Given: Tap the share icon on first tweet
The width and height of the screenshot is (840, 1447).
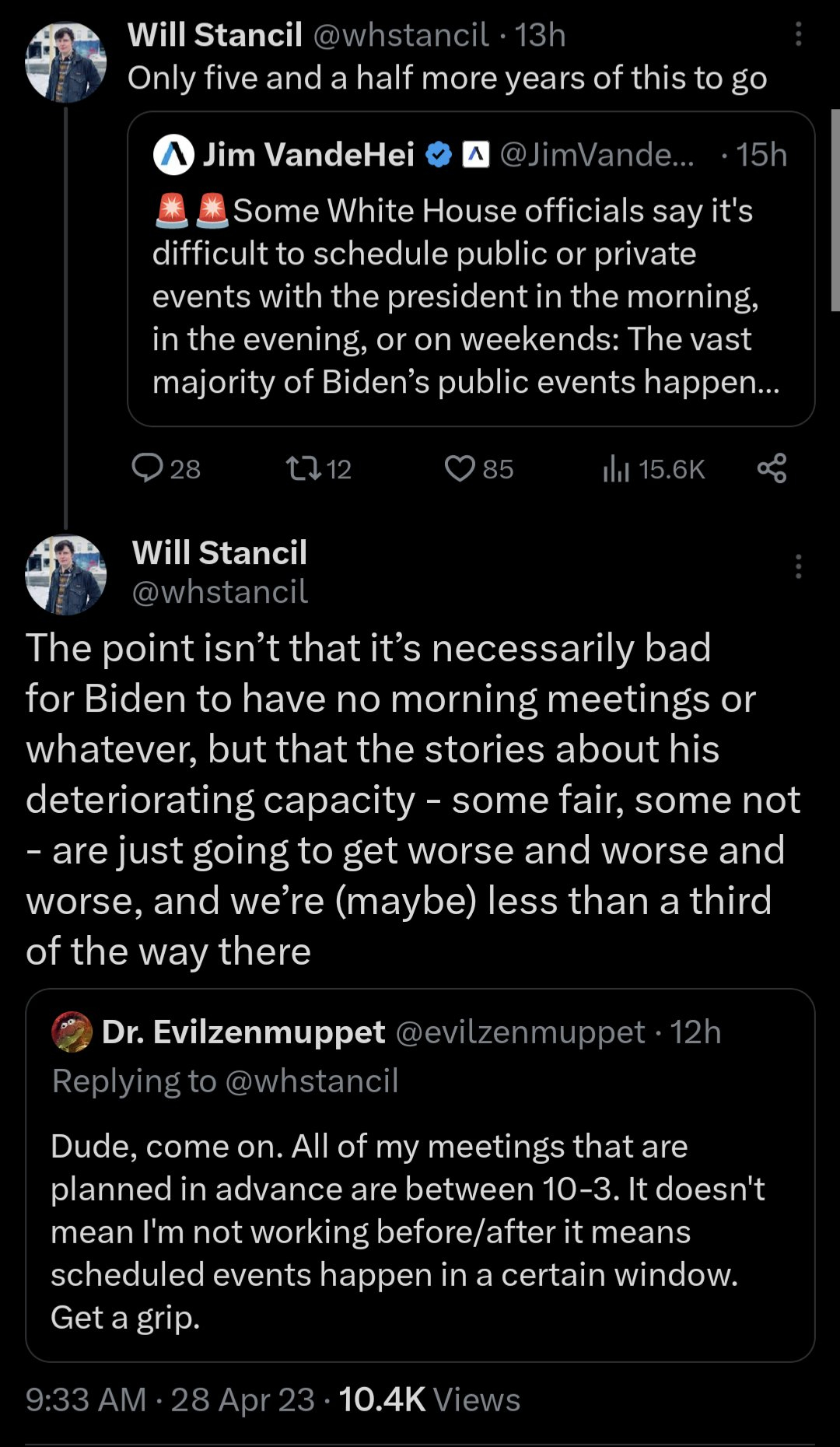Looking at the screenshot, I should pyautogui.click(x=772, y=468).
